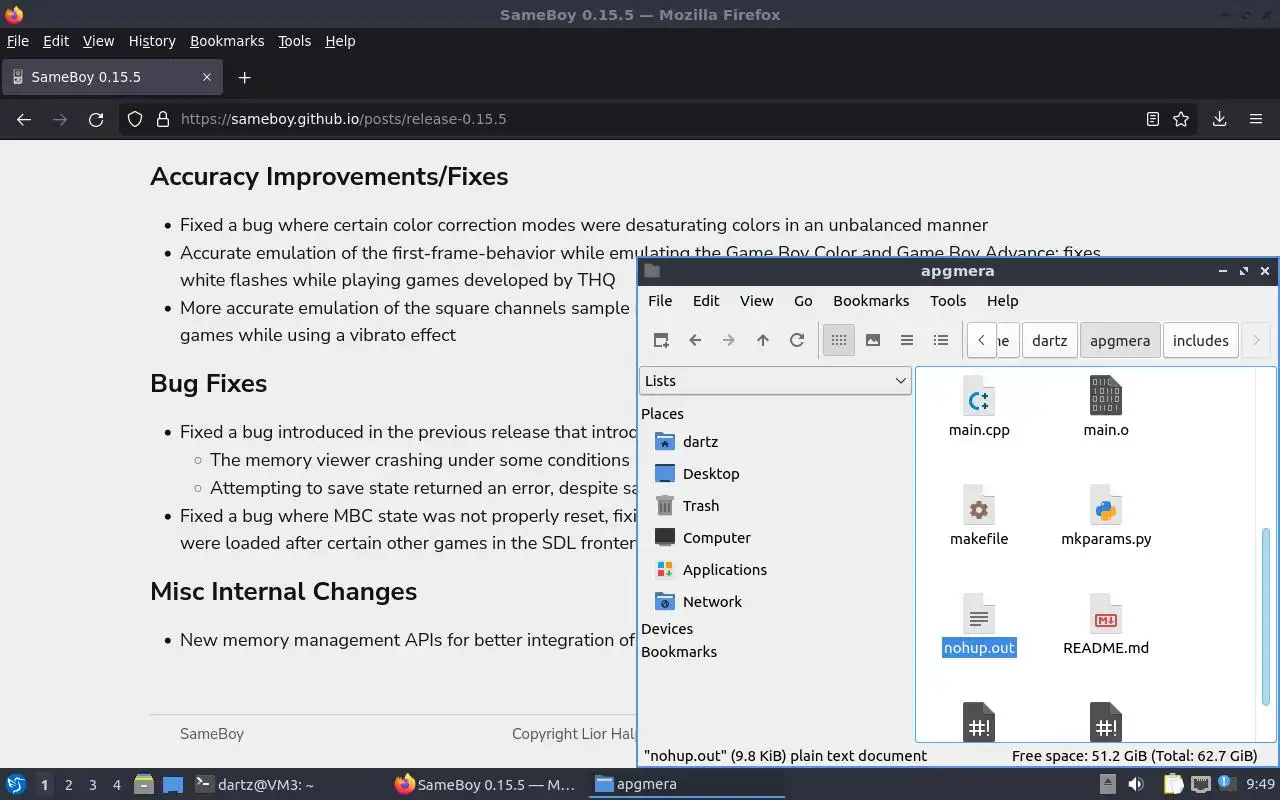Open the file manager's Go menu
This screenshot has height=800, width=1280.
803,301
